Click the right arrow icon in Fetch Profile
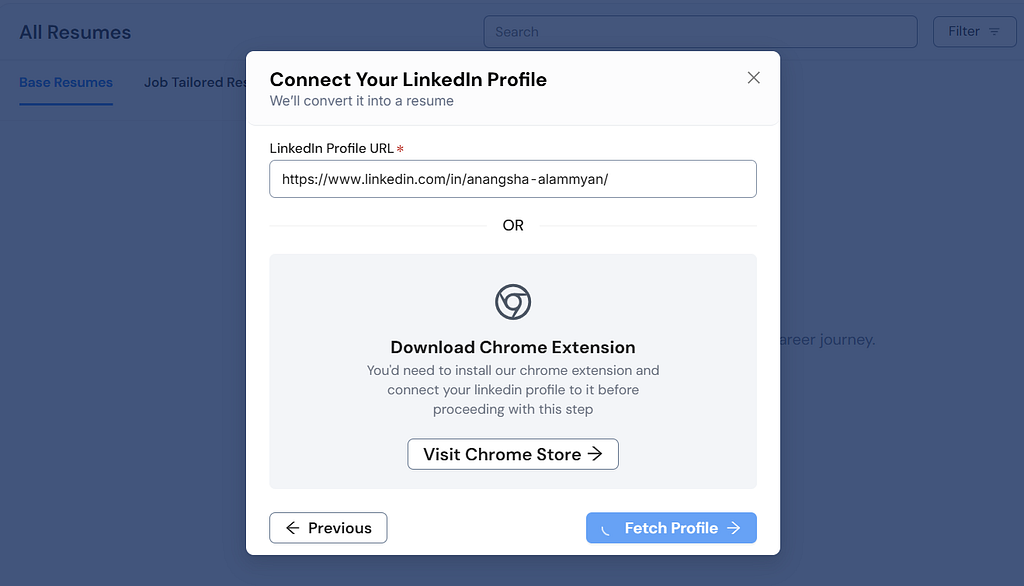The width and height of the screenshot is (1024, 586). (733, 528)
